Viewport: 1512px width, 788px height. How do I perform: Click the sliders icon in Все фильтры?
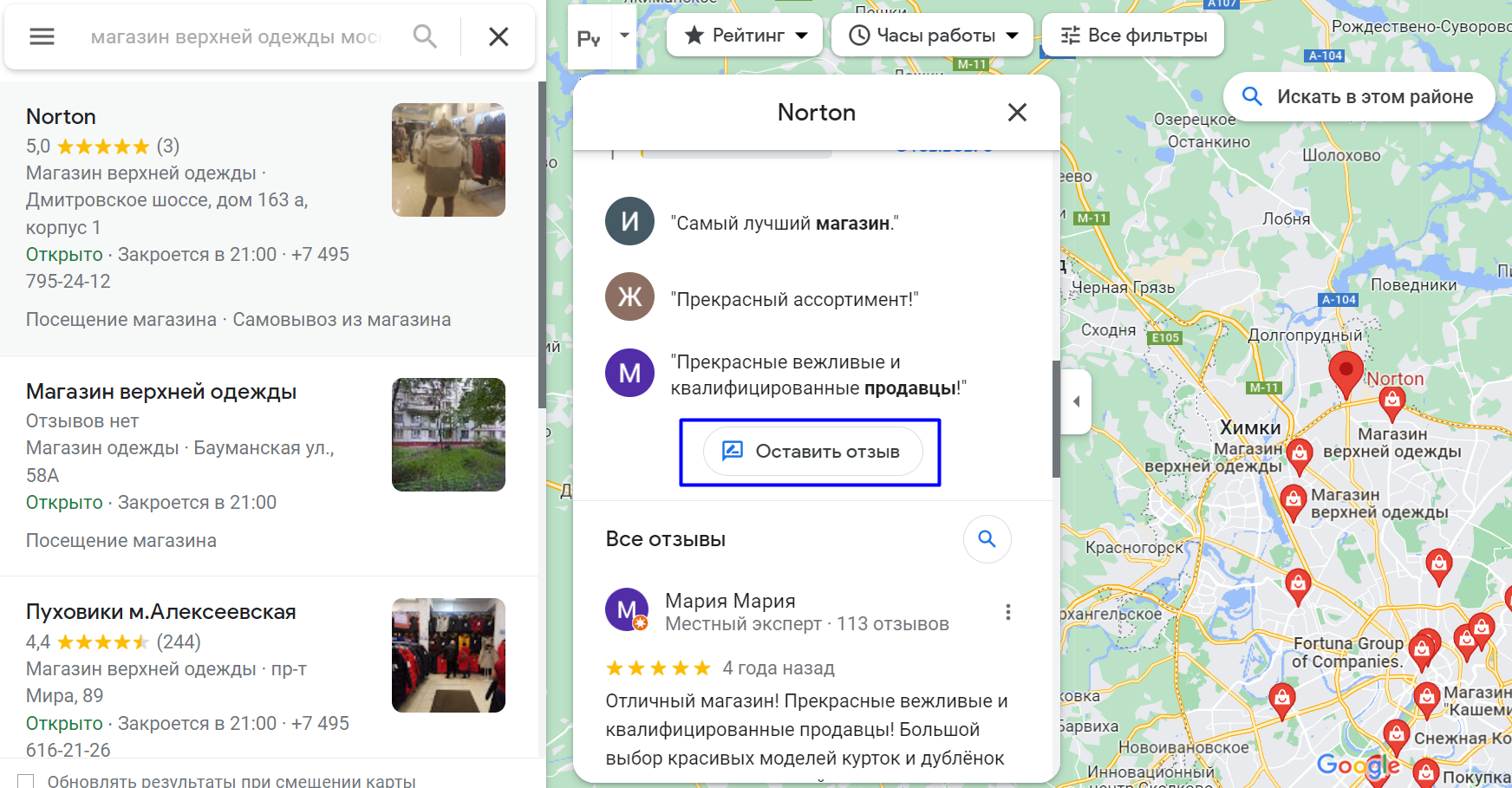[x=1071, y=36]
